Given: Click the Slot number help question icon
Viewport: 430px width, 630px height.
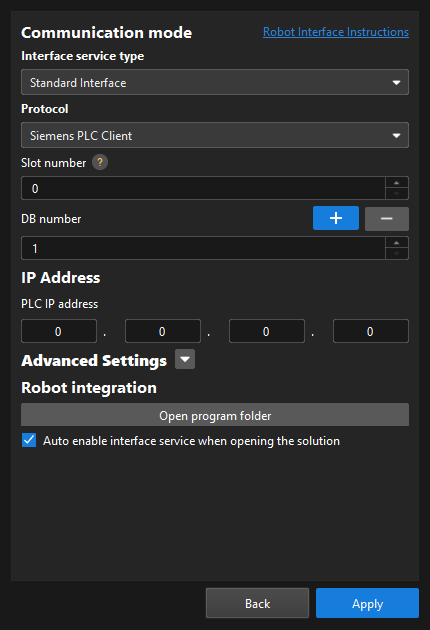Looking at the screenshot, I should [x=100, y=163].
